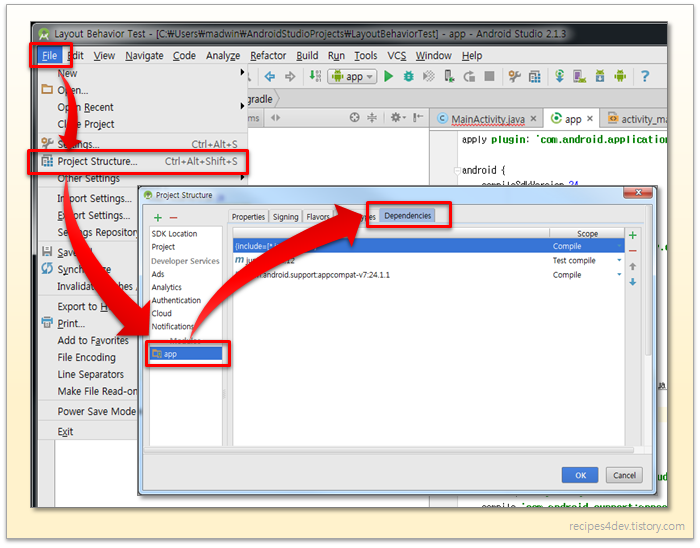Viewport: 700px width, 548px height.
Task: Switch to MainActivity.java editor tab
Action: (x=487, y=119)
